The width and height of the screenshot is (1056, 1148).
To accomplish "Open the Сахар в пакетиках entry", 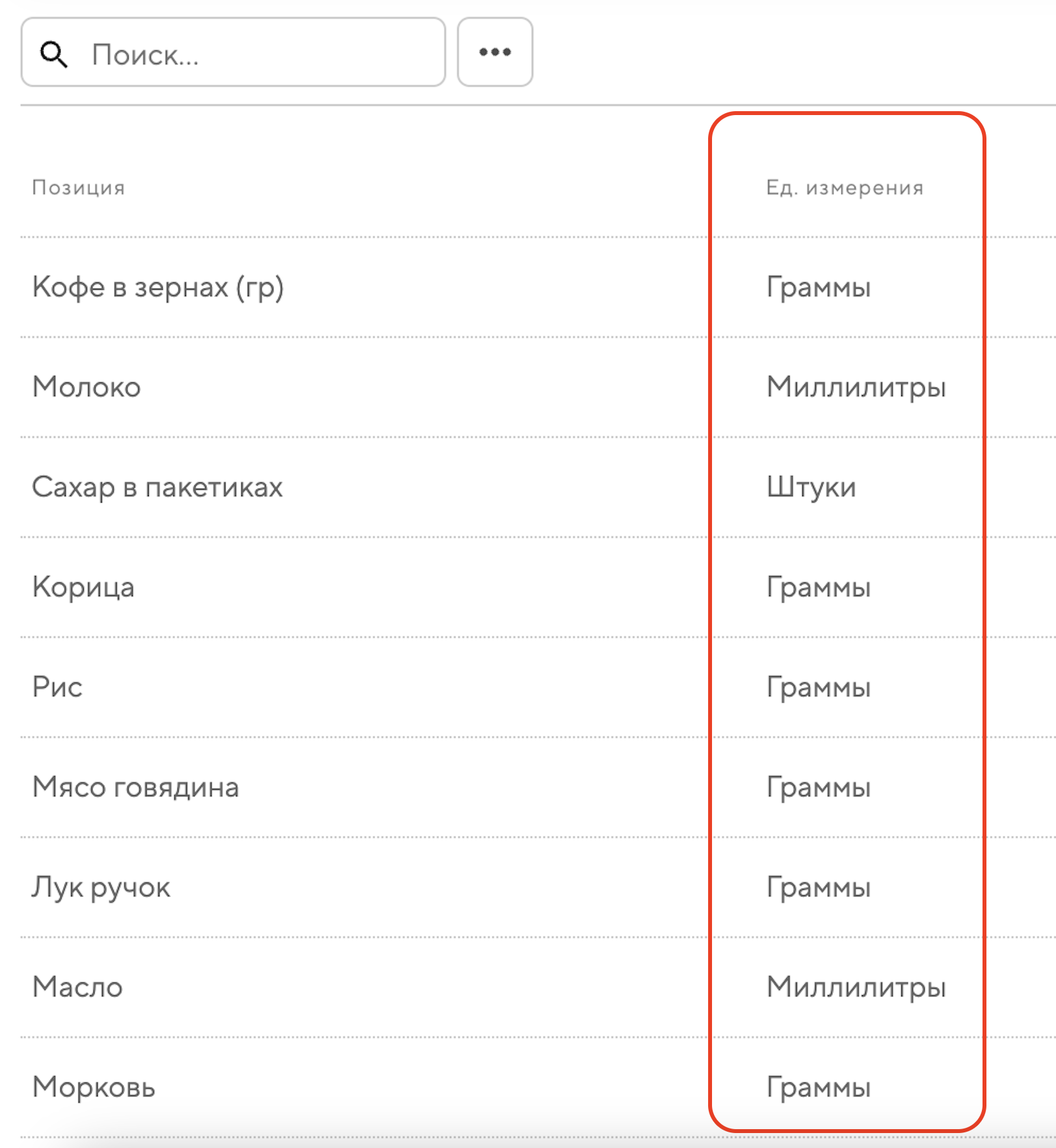I will 157,488.
